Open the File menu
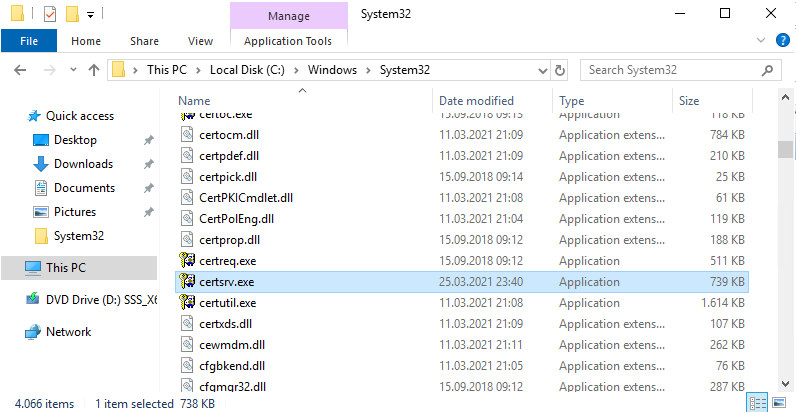This screenshot has height=412, width=796. pyautogui.click(x=29, y=41)
